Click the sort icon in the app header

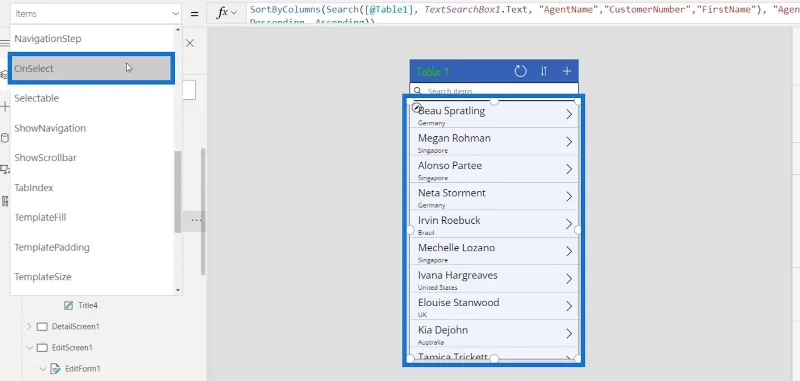click(544, 71)
